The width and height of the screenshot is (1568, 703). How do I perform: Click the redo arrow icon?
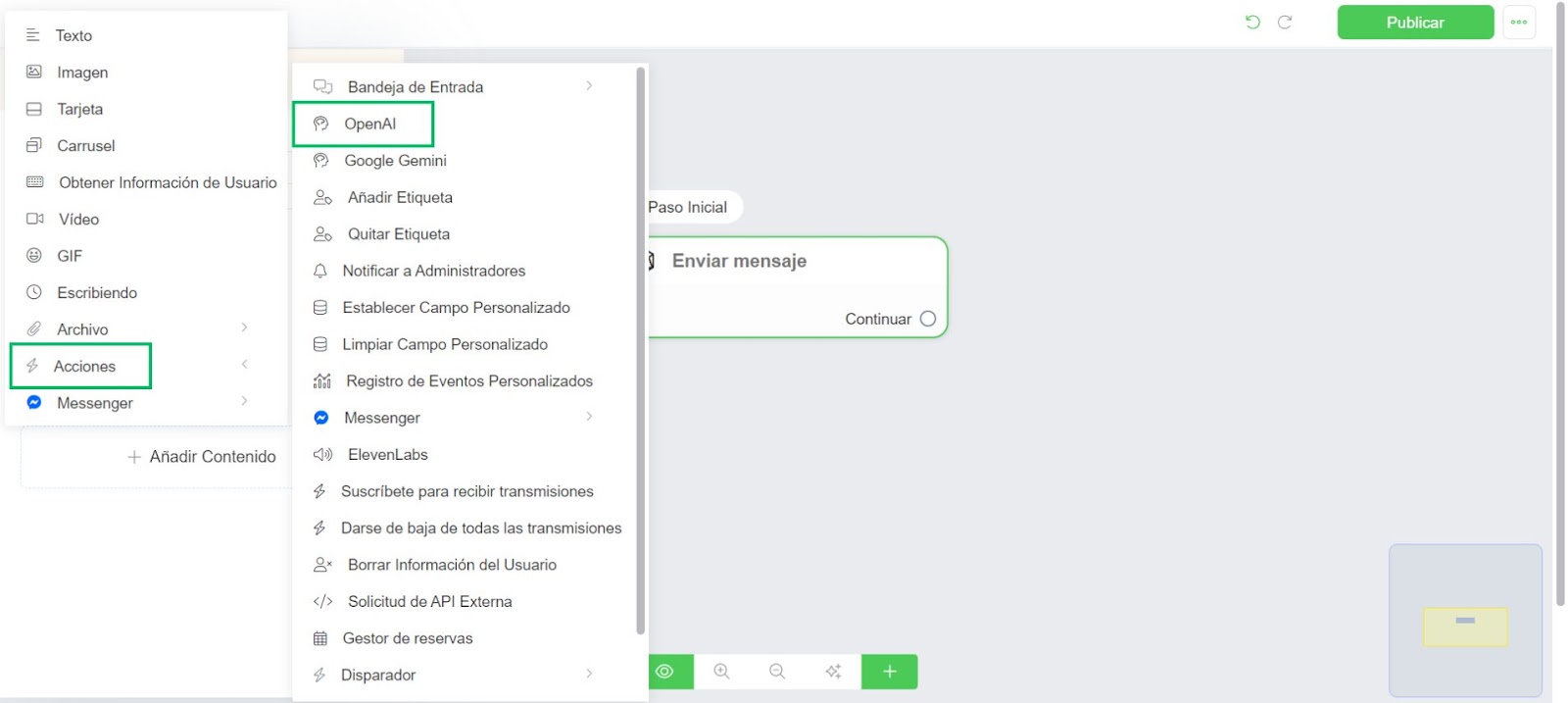[x=1285, y=22]
